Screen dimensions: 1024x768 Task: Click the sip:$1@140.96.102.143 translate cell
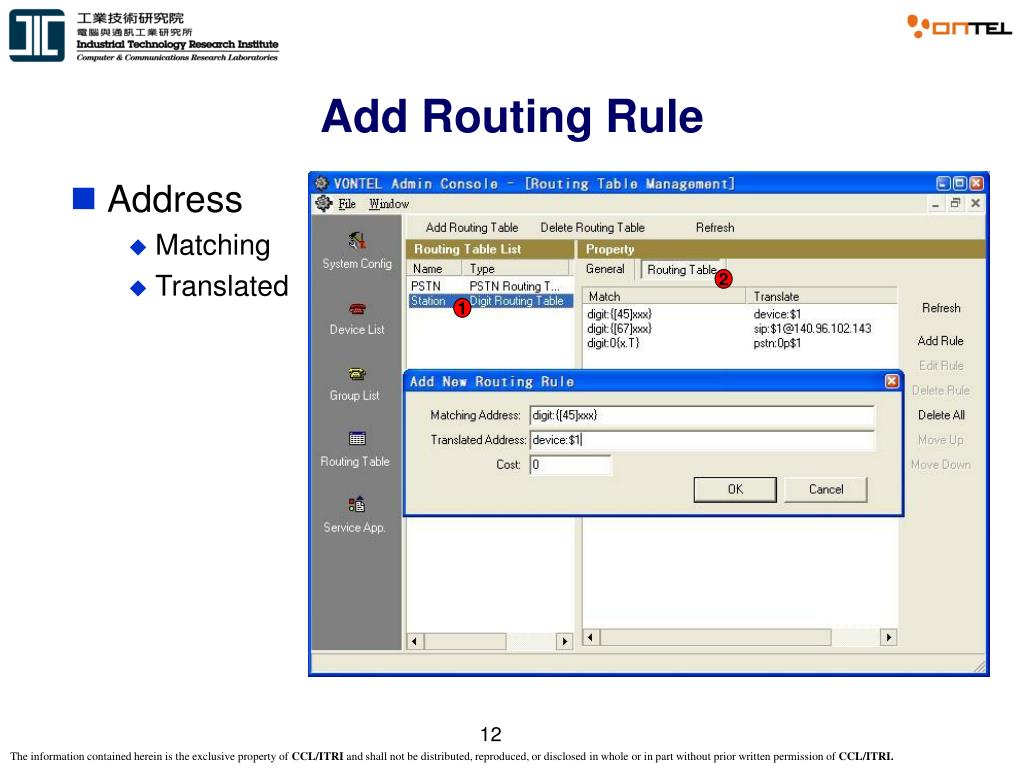pos(812,328)
